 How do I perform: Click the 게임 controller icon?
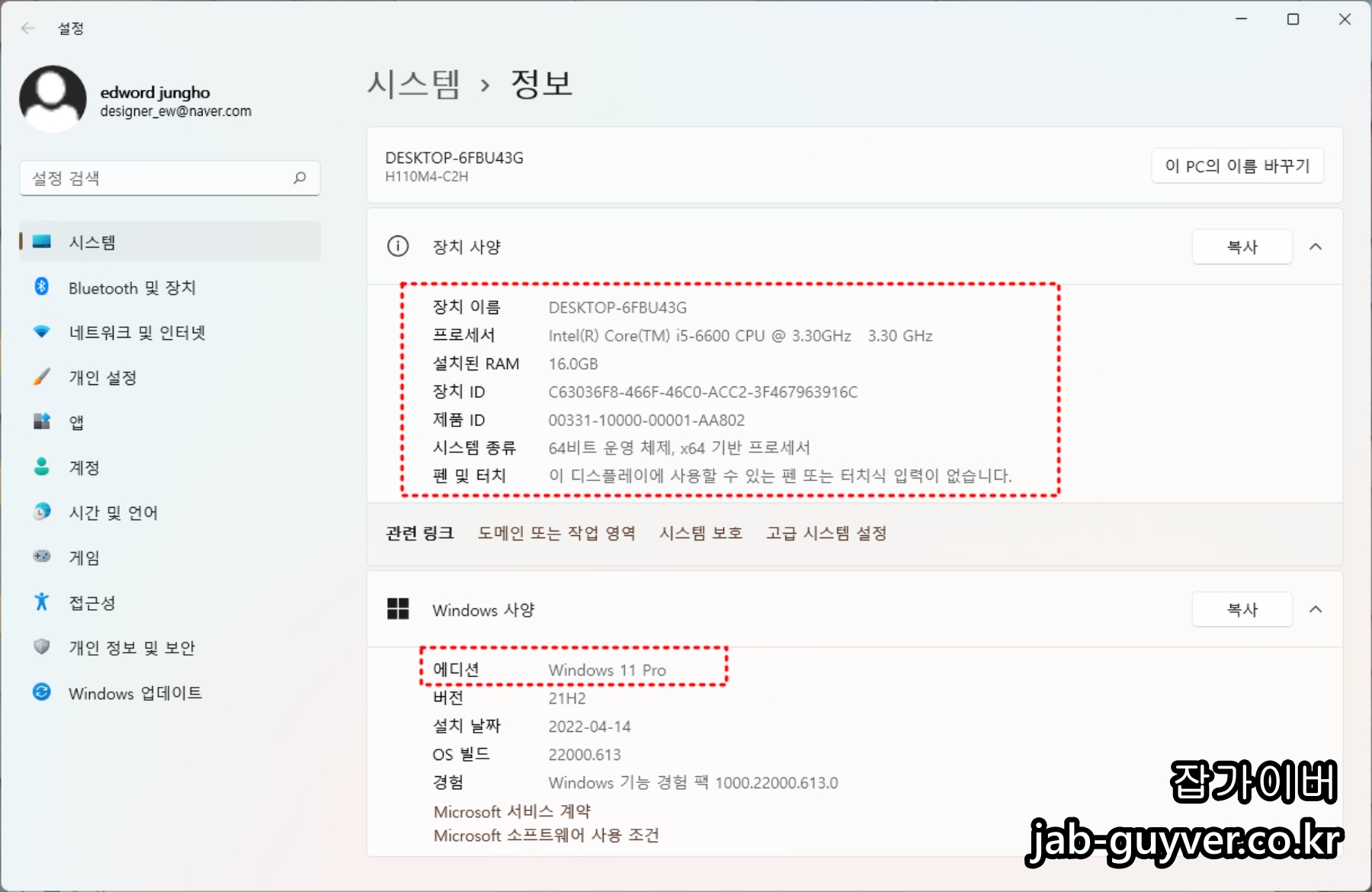tap(42, 557)
